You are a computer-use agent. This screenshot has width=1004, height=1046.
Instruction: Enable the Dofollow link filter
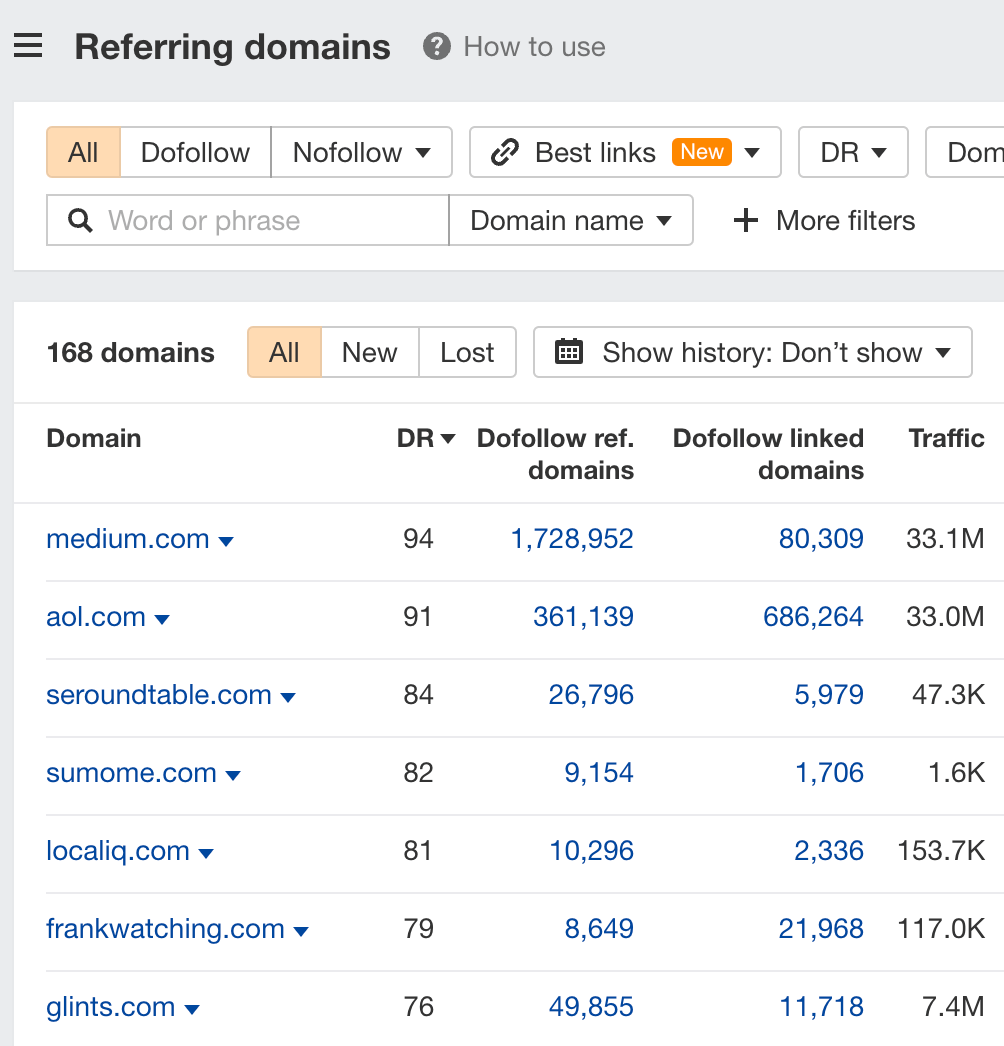[x=195, y=152]
